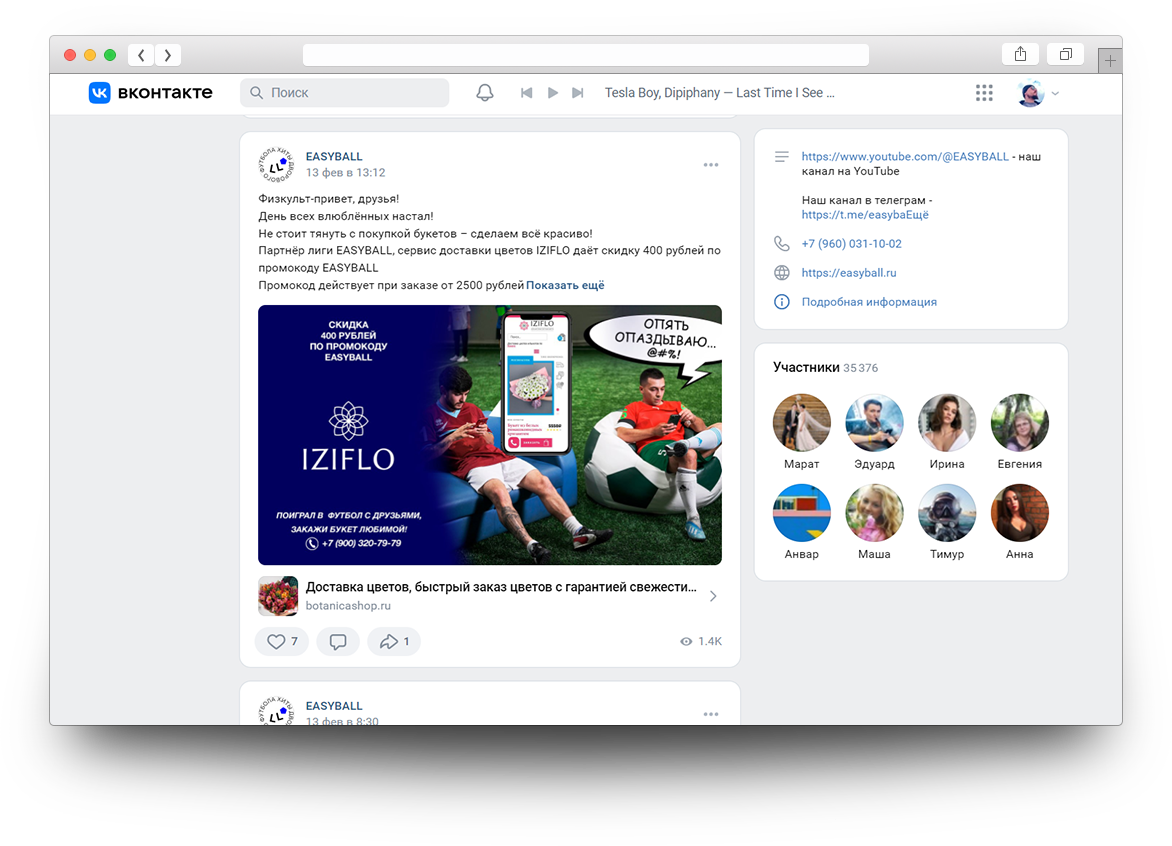Open link preview arrow chevron

pyautogui.click(x=713, y=596)
